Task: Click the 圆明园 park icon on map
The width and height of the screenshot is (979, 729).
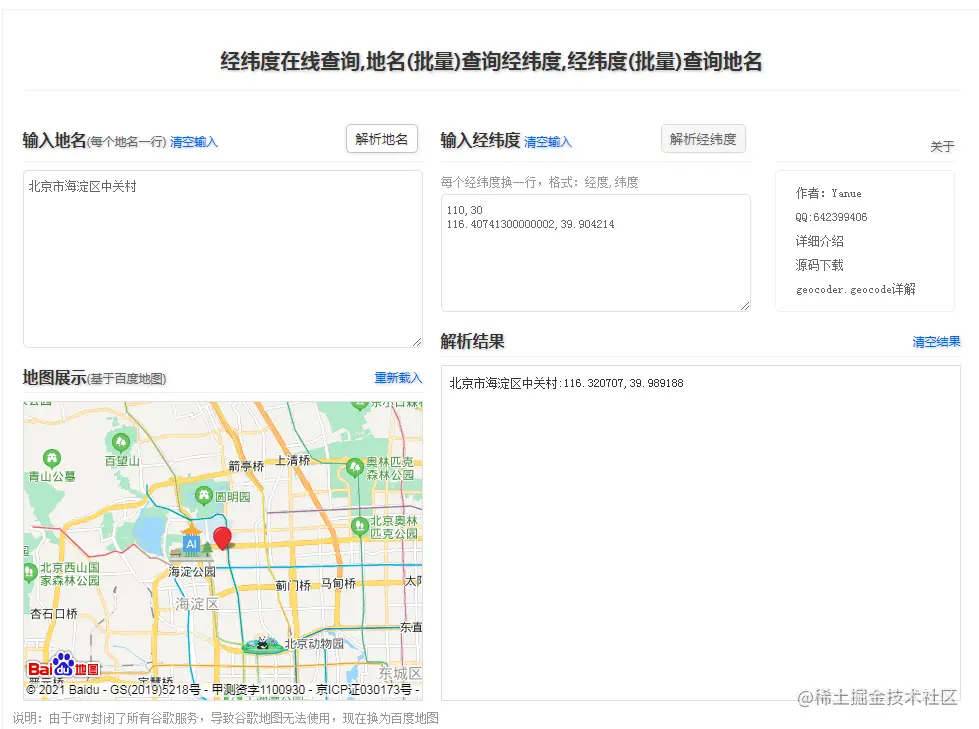Action: tap(204, 496)
